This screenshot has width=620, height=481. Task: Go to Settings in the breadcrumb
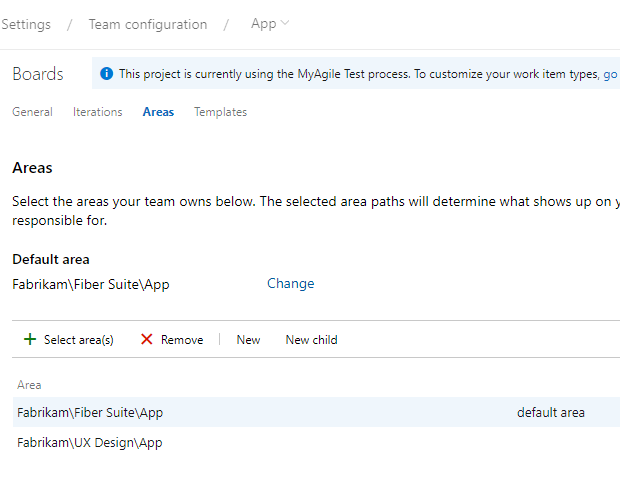tap(26, 24)
